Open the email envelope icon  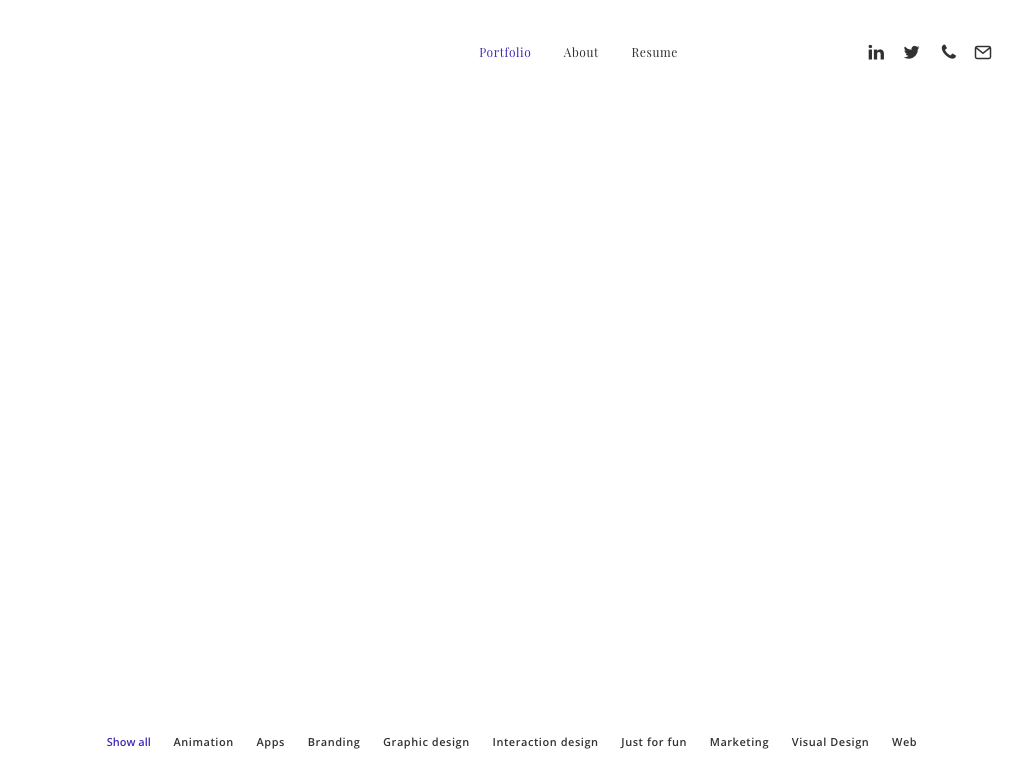[x=983, y=52]
